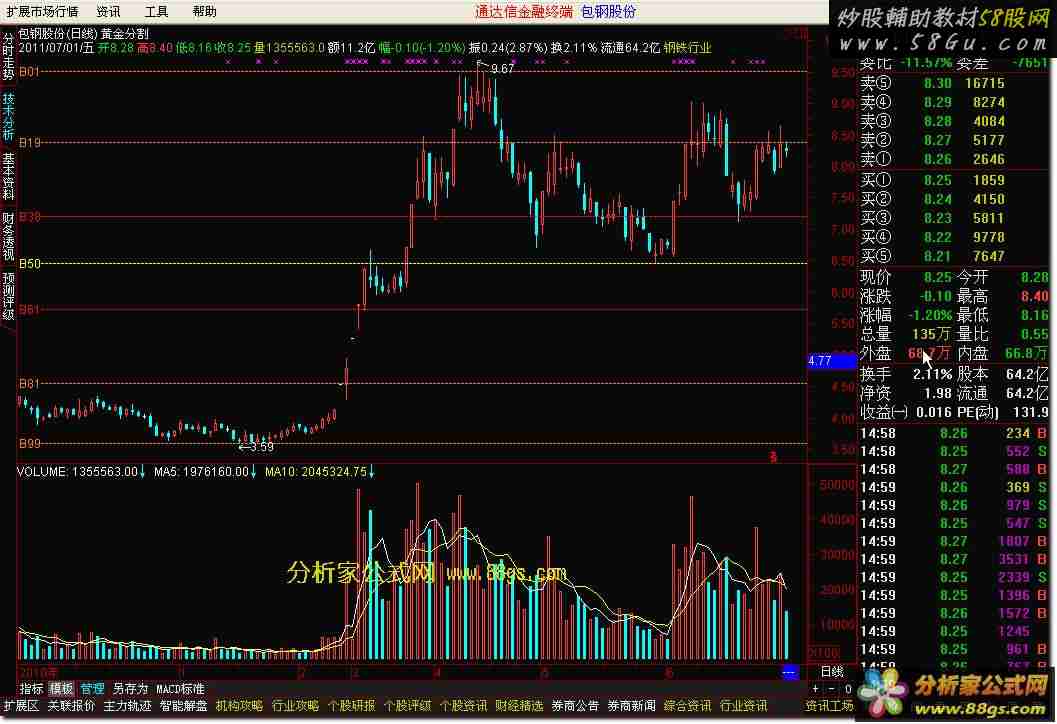The image size is (1057, 724).
Task: Click the tick row with volume 3531
Action: (953, 559)
